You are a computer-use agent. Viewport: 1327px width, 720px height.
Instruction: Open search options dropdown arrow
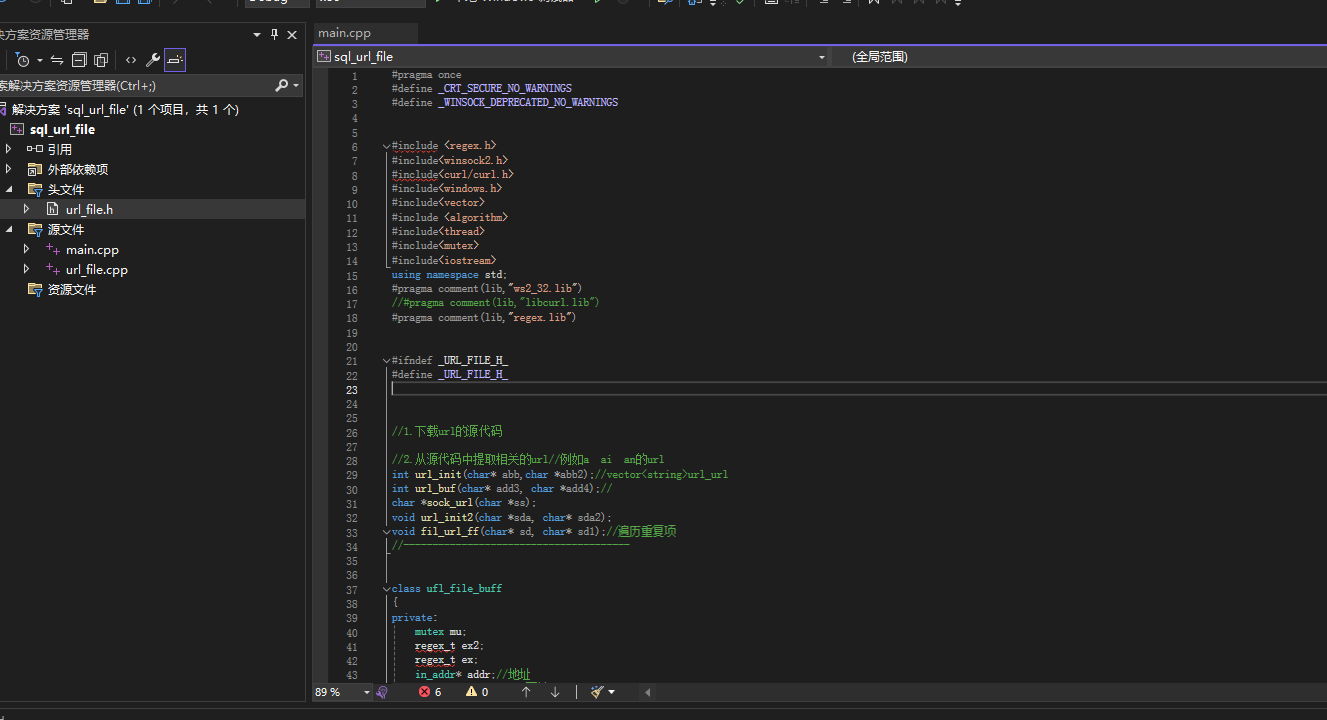point(296,86)
